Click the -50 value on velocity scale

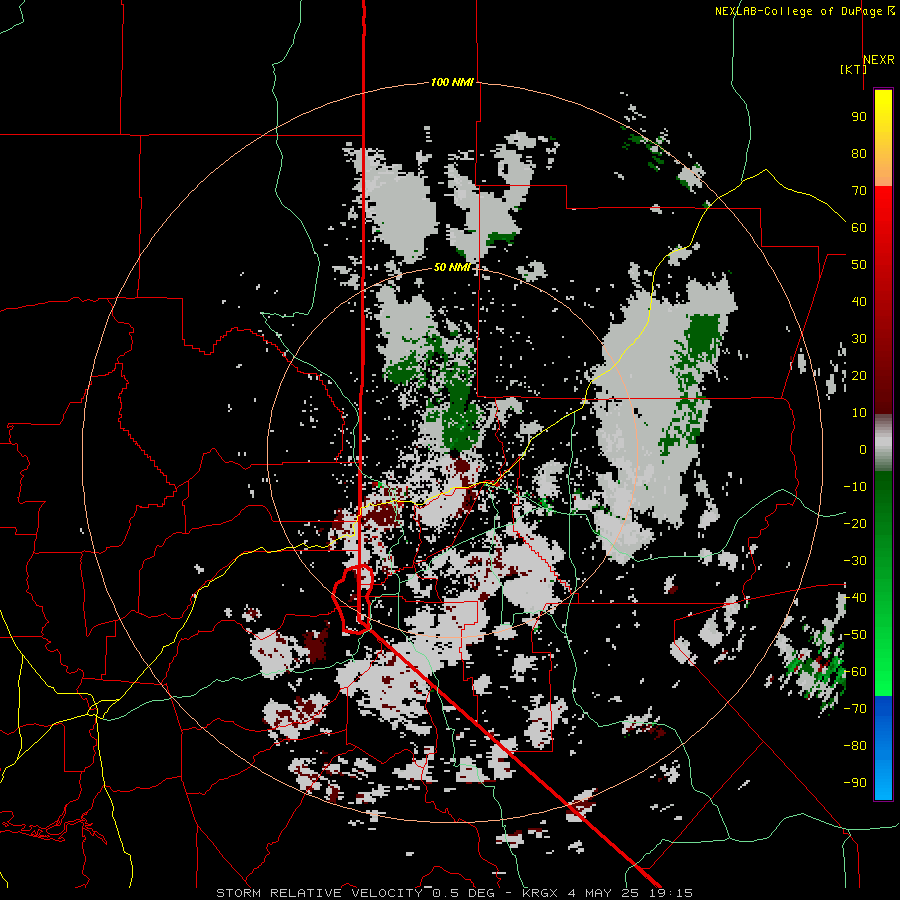[x=855, y=635]
